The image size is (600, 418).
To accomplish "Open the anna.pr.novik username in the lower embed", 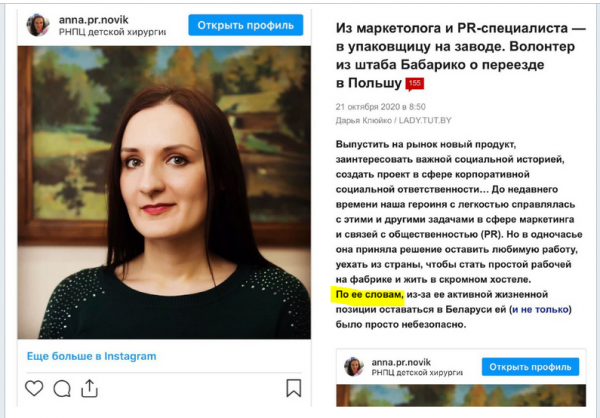I will 401,362.
